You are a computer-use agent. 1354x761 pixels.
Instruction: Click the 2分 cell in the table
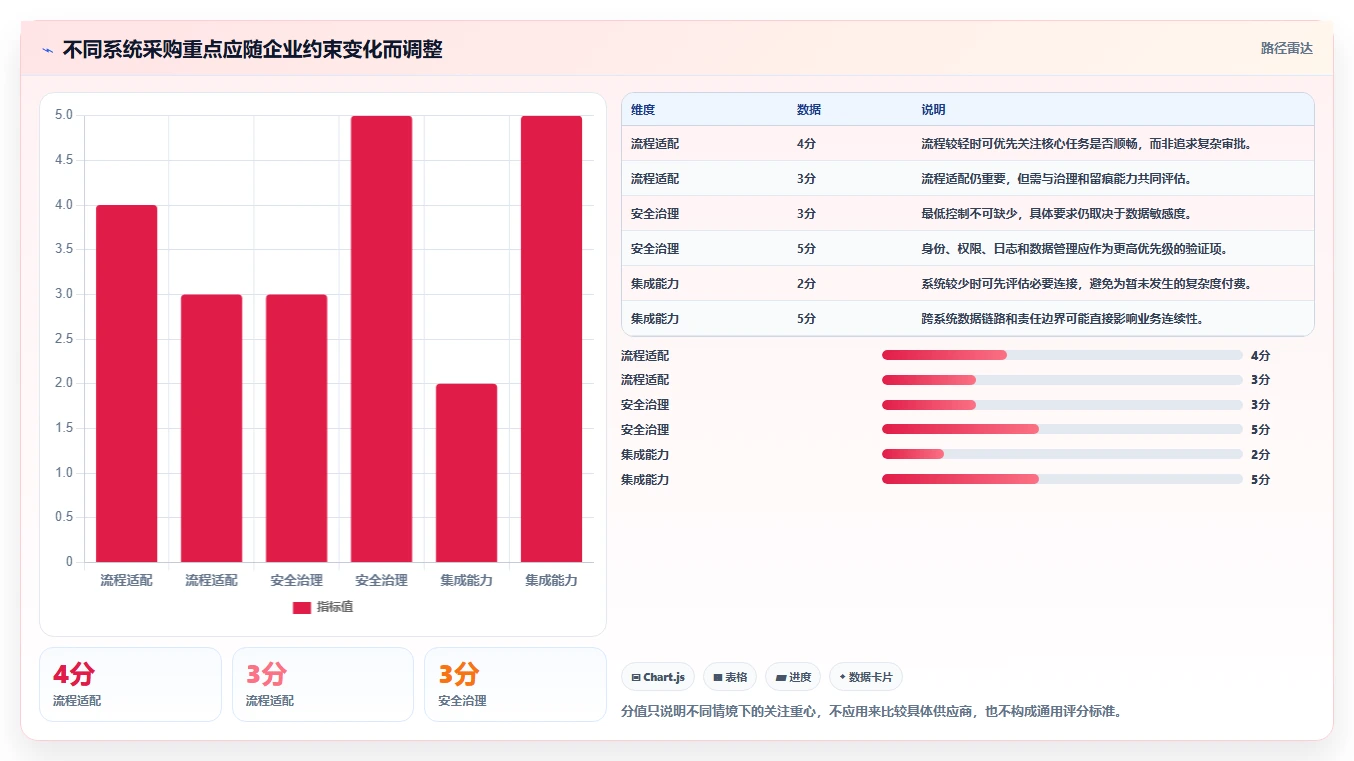pos(806,284)
